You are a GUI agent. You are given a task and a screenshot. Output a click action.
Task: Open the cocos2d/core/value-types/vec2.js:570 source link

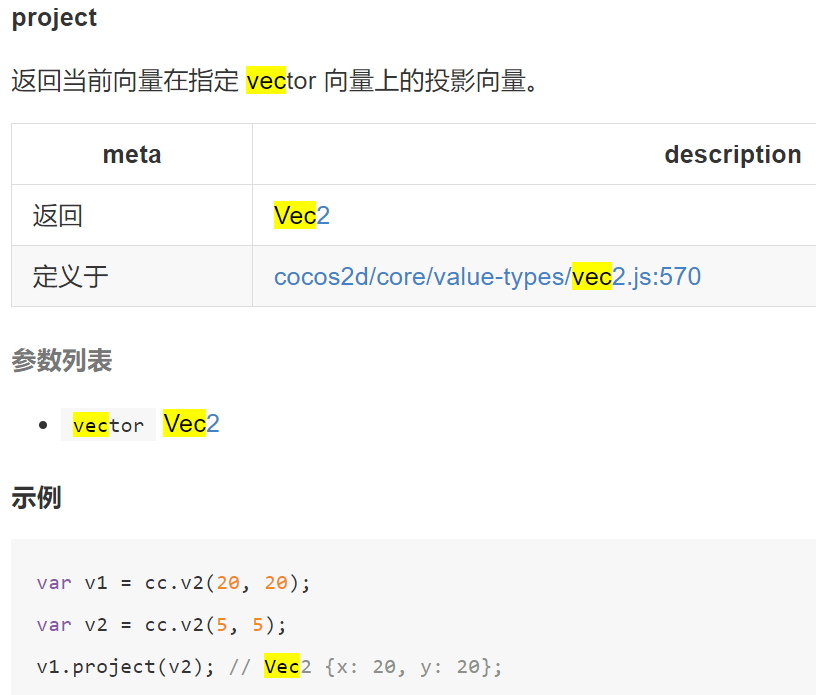point(487,276)
